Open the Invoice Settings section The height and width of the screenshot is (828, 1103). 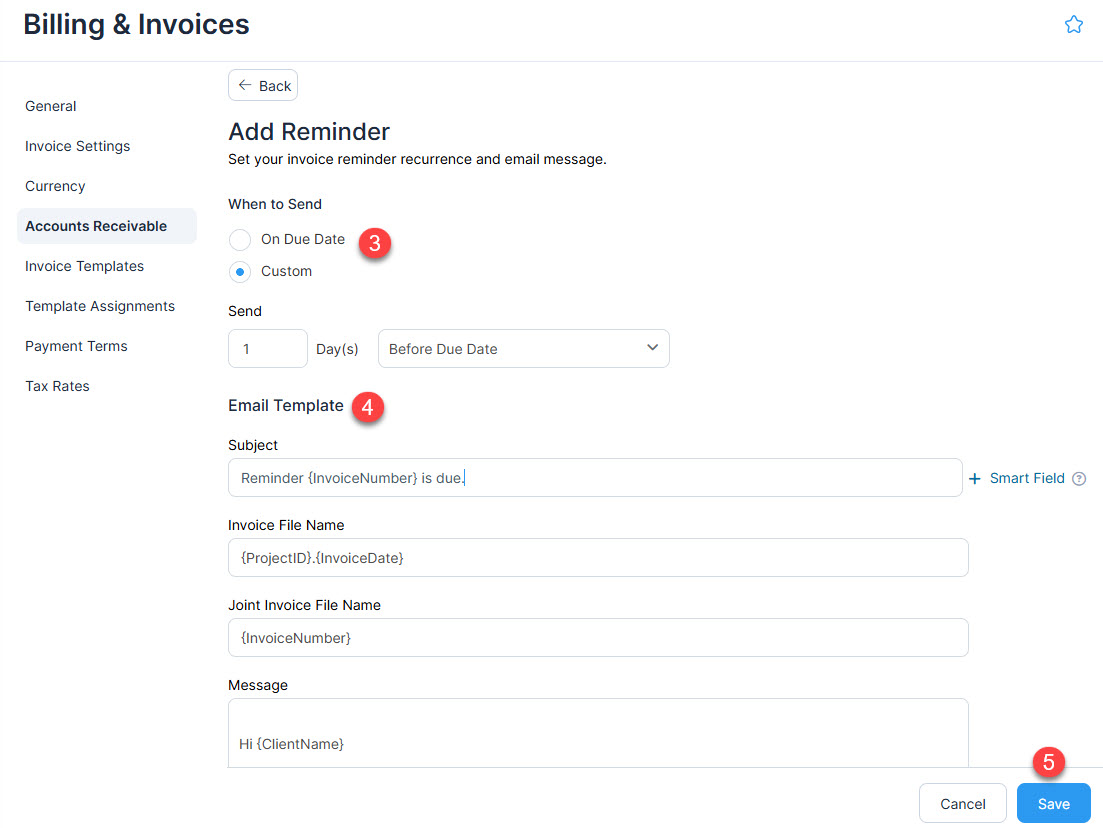pos(77,146)
